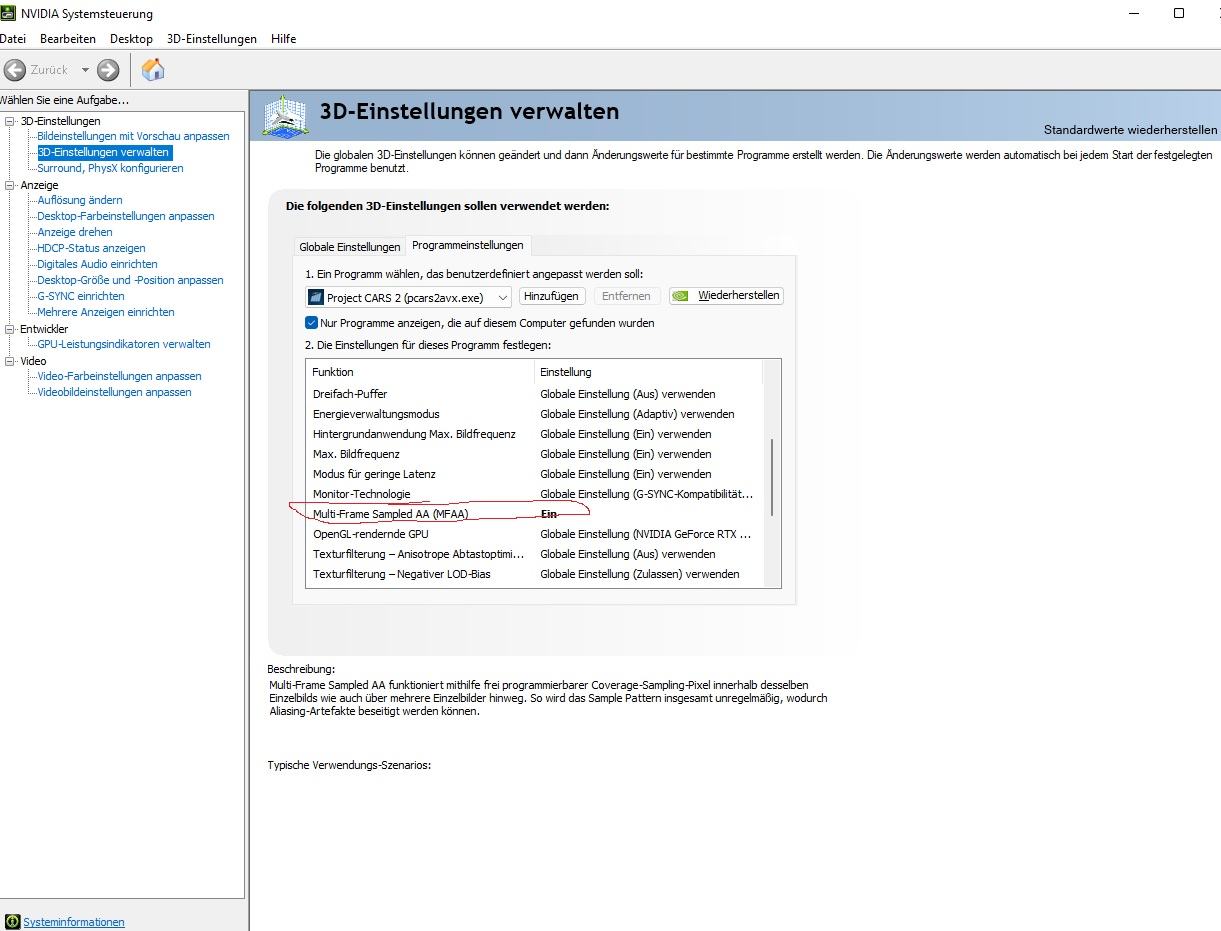The width and height of the screenshot is (1221, 931).
Task: Click the Entfernen button
Action: pos(626,296)
